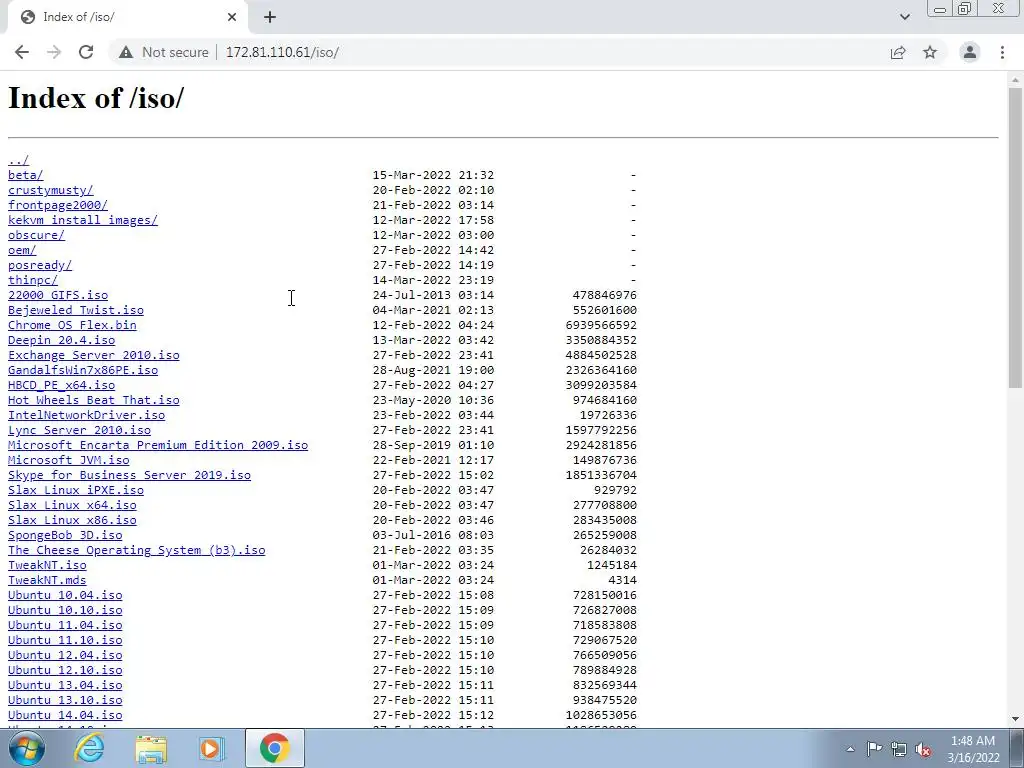Image resolution: width=1024 pixels, height=768 pixels.
Task: Download Lync_Server_2010.iso
Action: point(79,430)
